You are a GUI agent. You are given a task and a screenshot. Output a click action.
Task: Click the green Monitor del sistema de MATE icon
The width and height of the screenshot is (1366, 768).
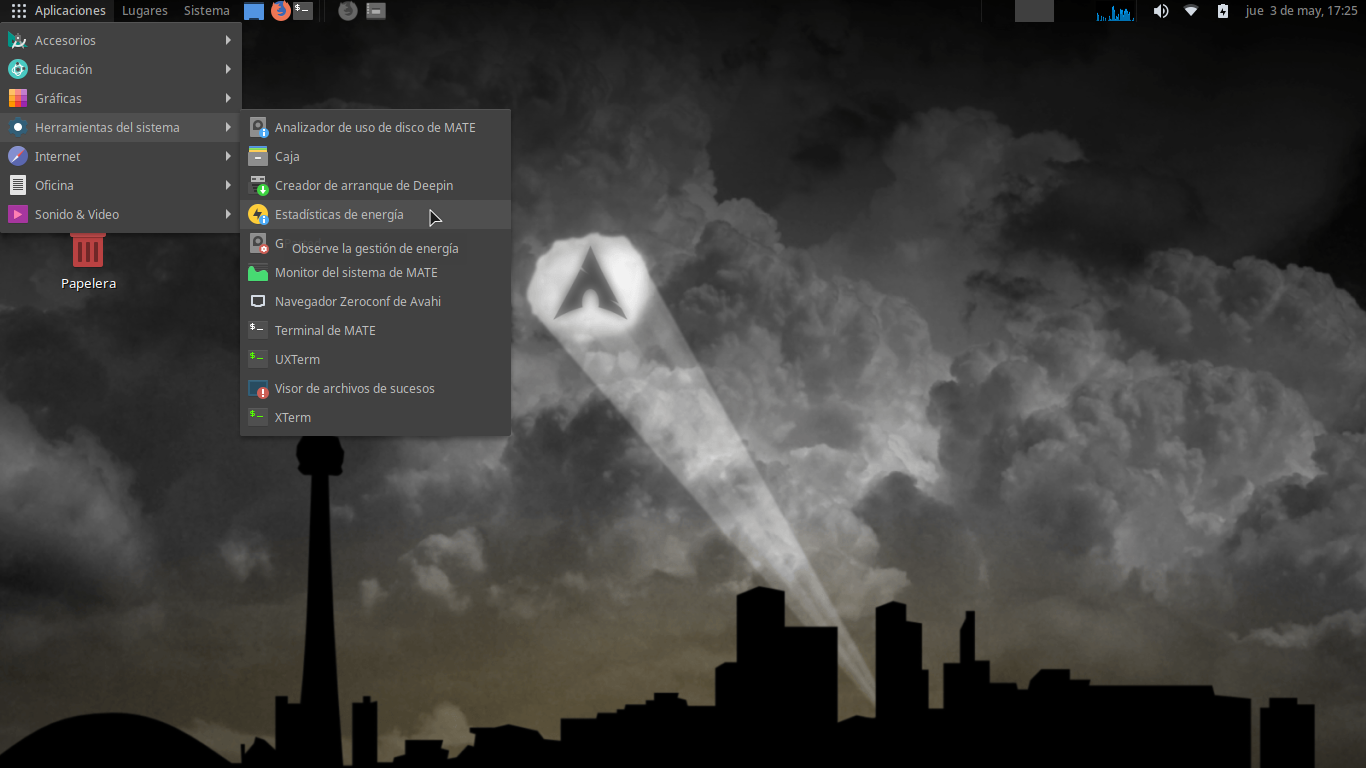tap(258, 272)
